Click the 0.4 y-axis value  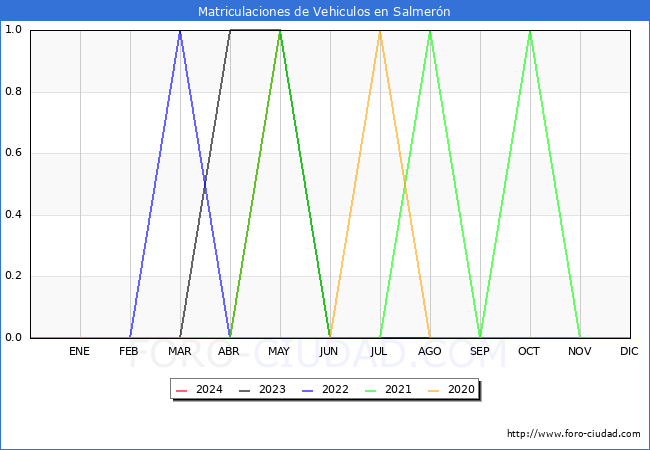pyautogui.click(x=13, y=215)
